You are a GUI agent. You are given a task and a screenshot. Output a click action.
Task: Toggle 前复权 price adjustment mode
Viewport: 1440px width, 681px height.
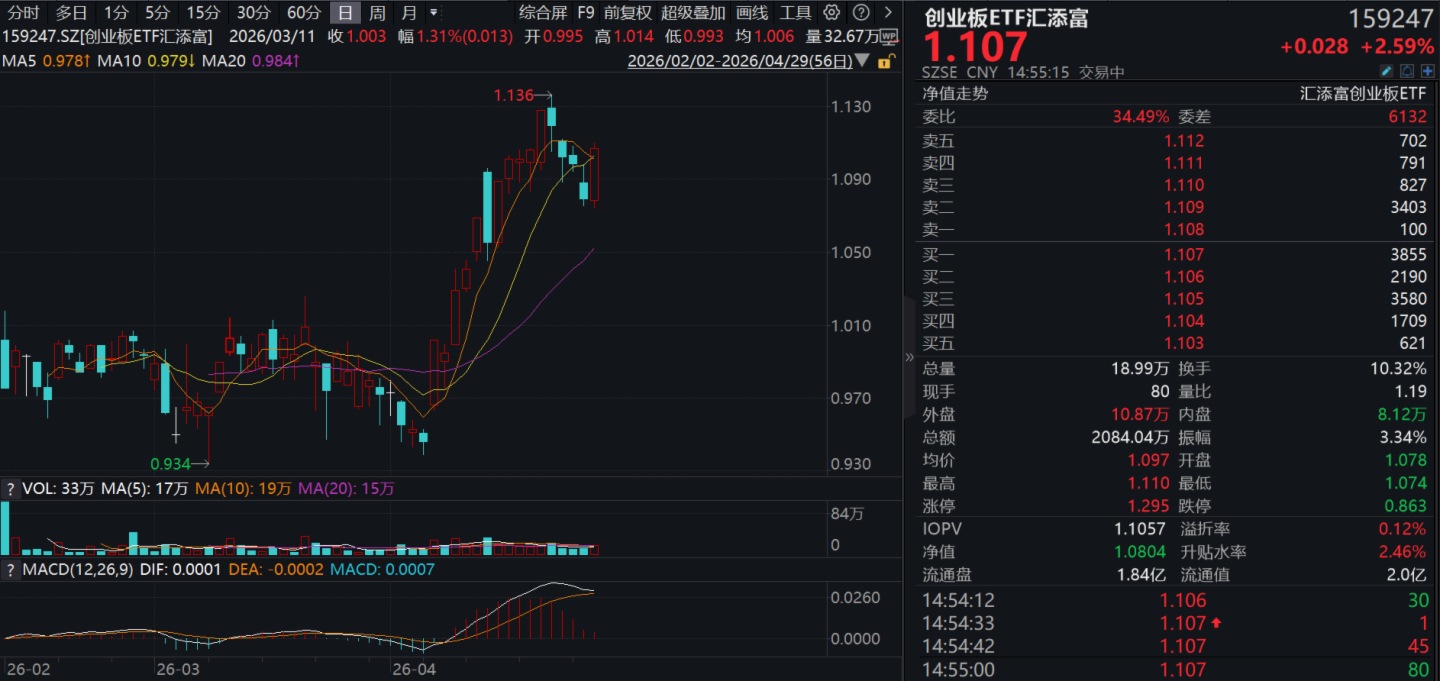point(628,13)
